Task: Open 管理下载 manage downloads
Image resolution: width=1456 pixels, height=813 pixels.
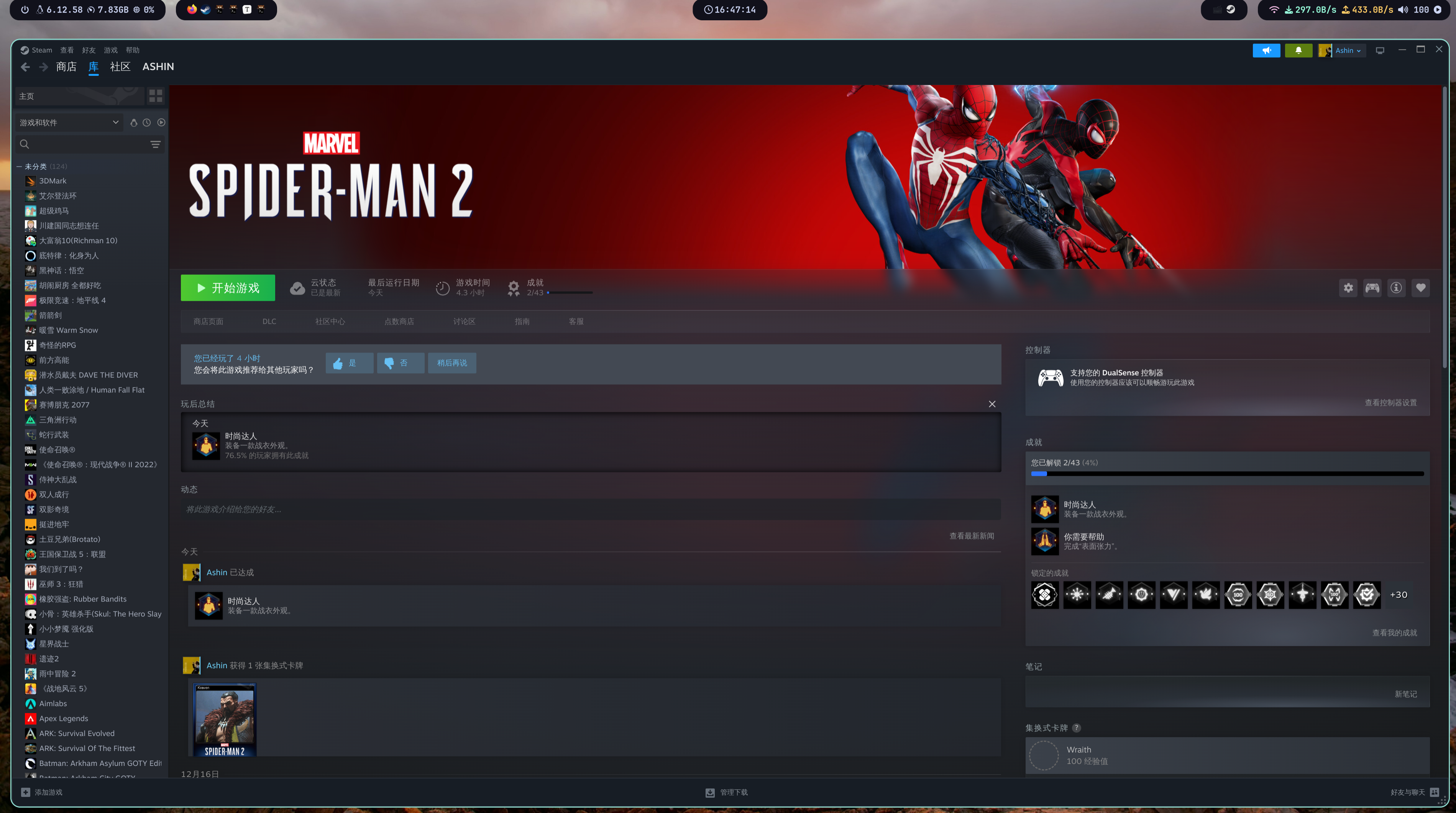Action: [727, 793]
